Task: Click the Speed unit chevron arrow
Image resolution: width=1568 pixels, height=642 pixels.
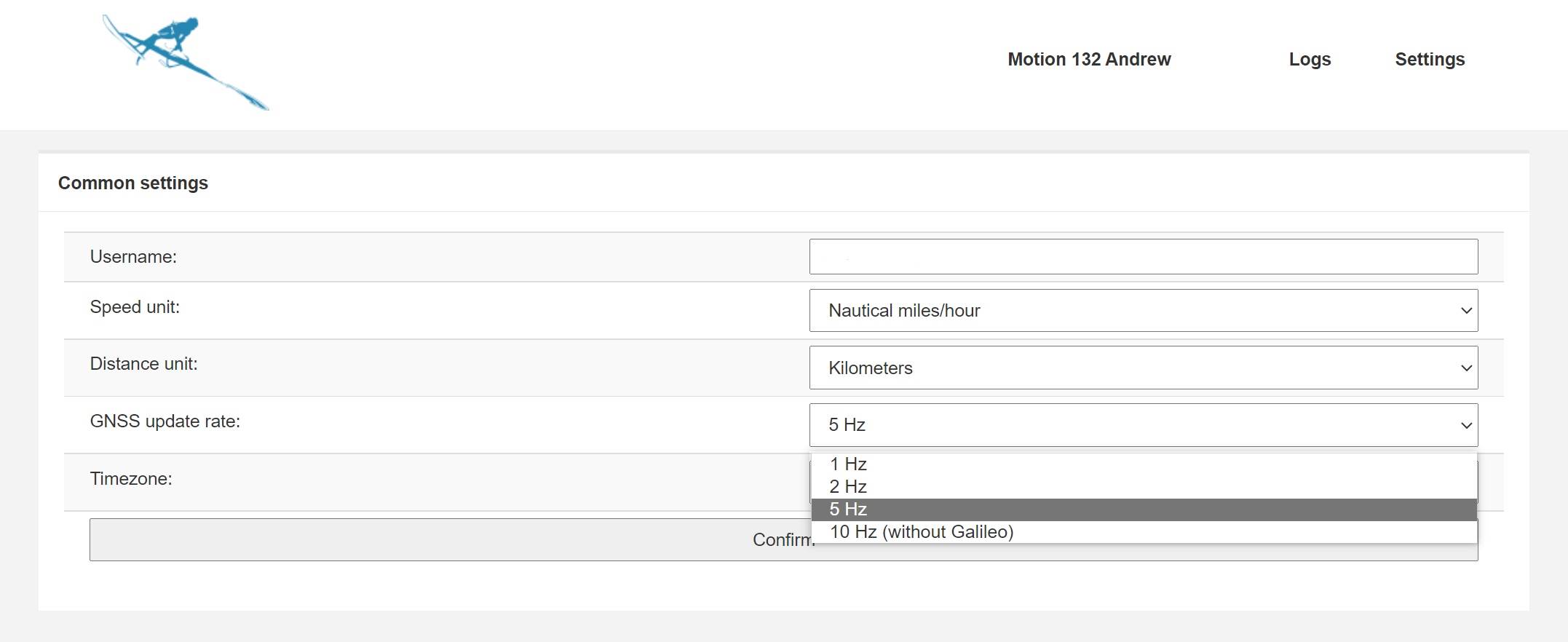Action: click(1466, 311)
